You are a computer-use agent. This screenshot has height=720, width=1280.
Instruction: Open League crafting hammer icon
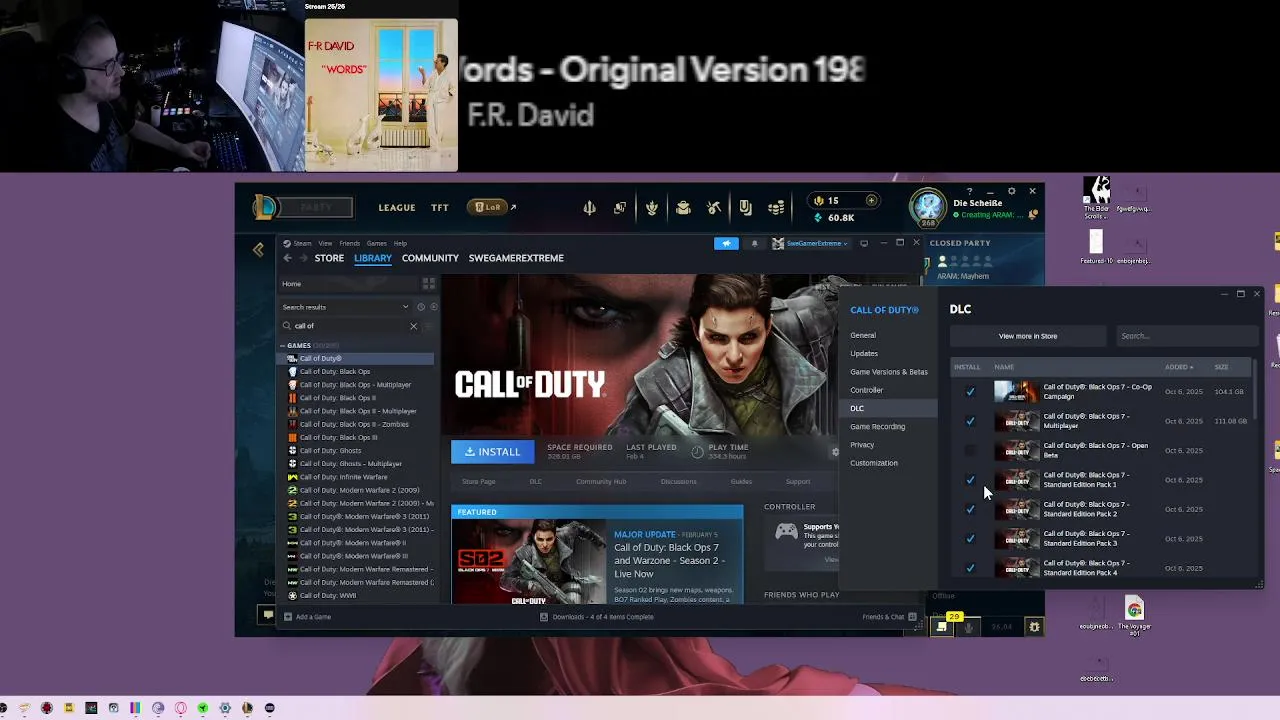[714, 208]
